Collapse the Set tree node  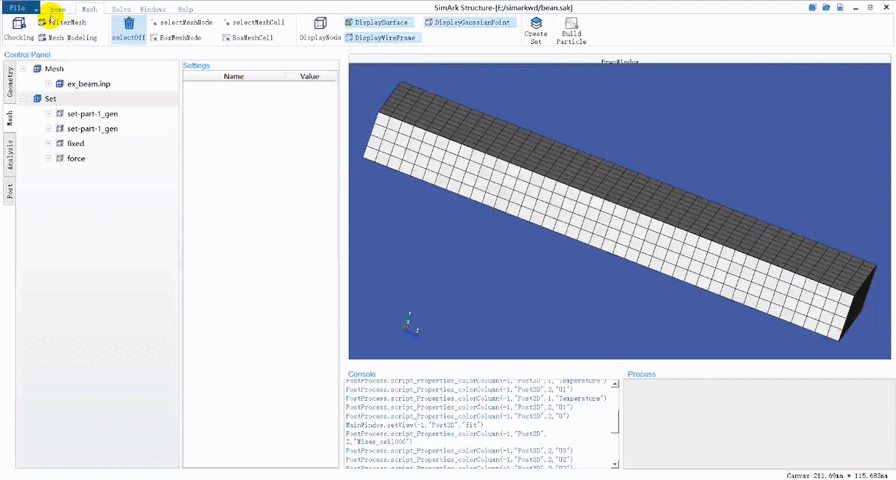coord(23,98)
